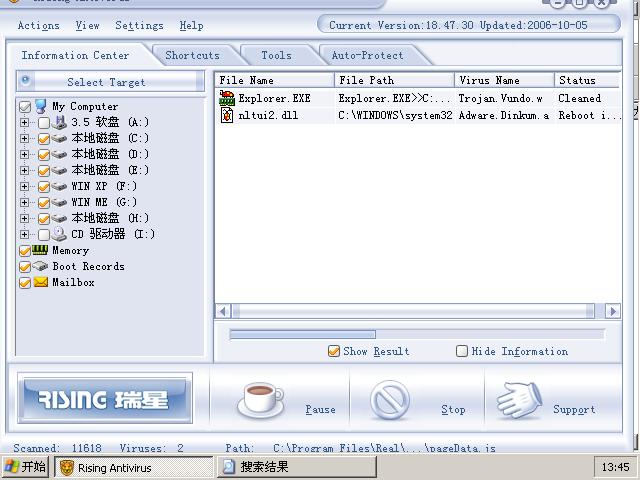Screen dimensions: 640x480
Task: Click the round icon beside Select Target
Action: (x=25, y=80)
